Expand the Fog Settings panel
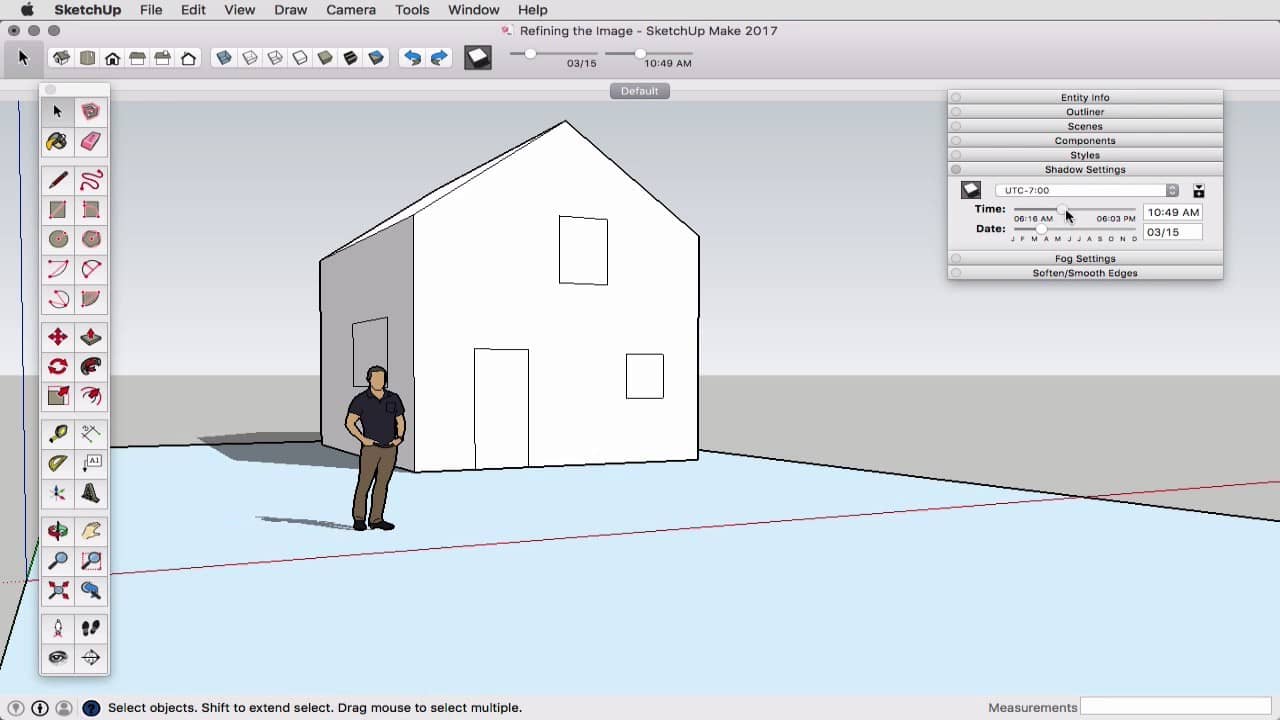 1085,259
